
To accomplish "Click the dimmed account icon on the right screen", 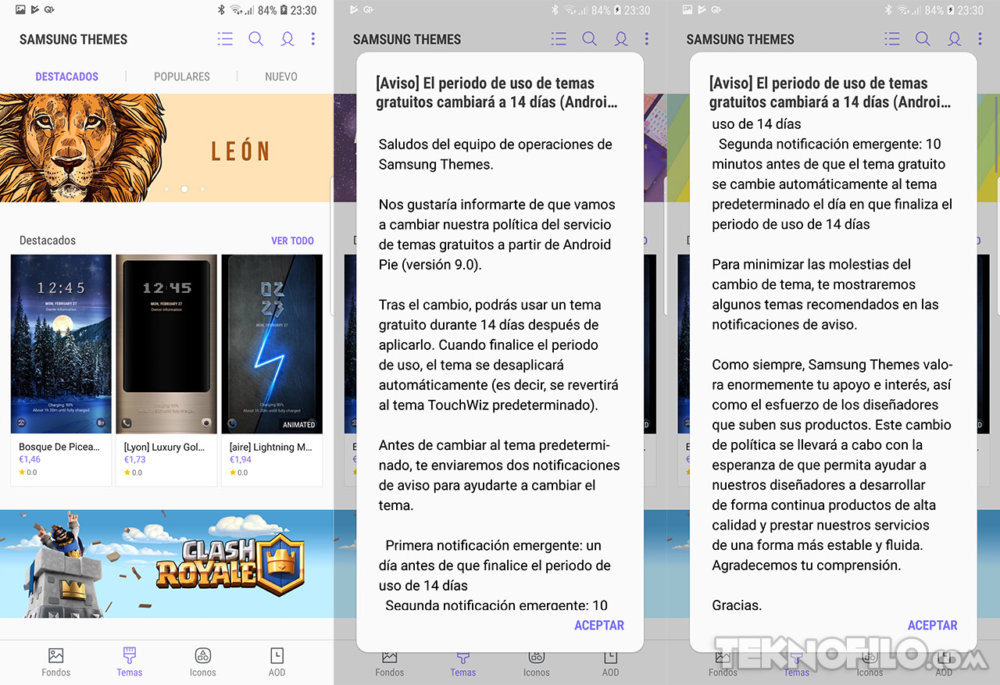I will pyautogui.click(x=954, y=39).
